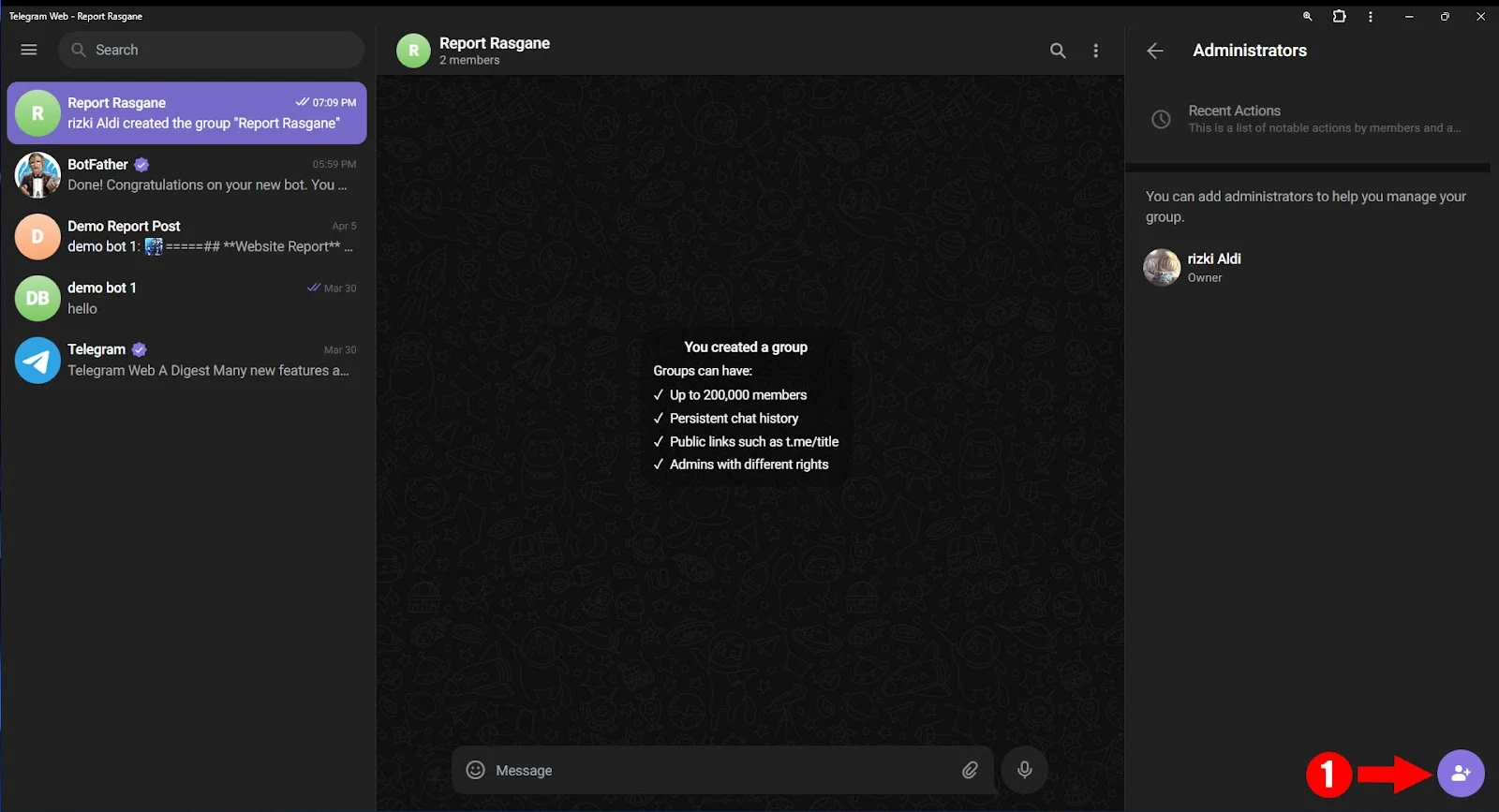Click "Admins with different rights" text
The height and width of the screenshot is (812, 1499).
coord(749,465)
